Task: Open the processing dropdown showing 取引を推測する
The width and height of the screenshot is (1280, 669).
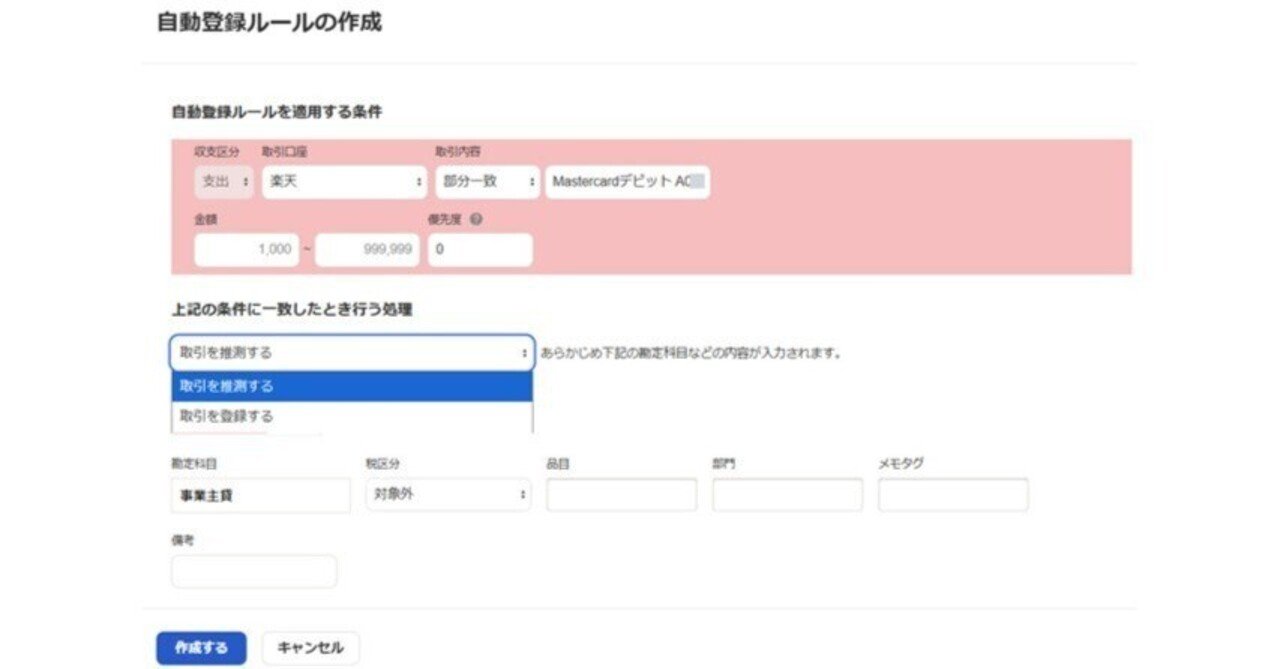Action: click(352, 352)
